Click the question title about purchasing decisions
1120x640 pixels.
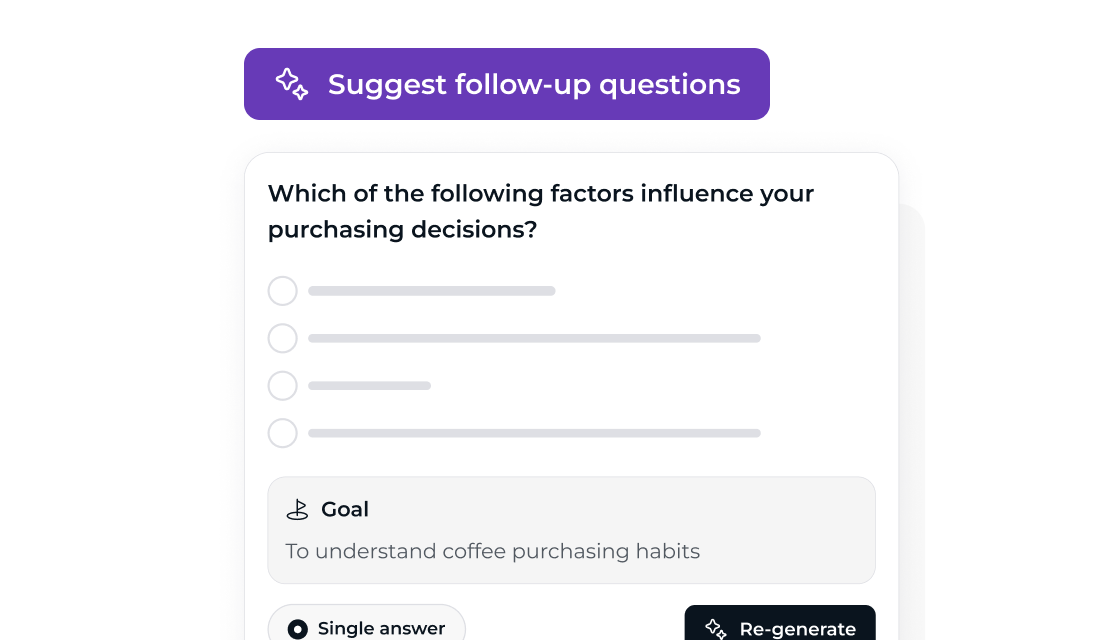pos(541,211)
